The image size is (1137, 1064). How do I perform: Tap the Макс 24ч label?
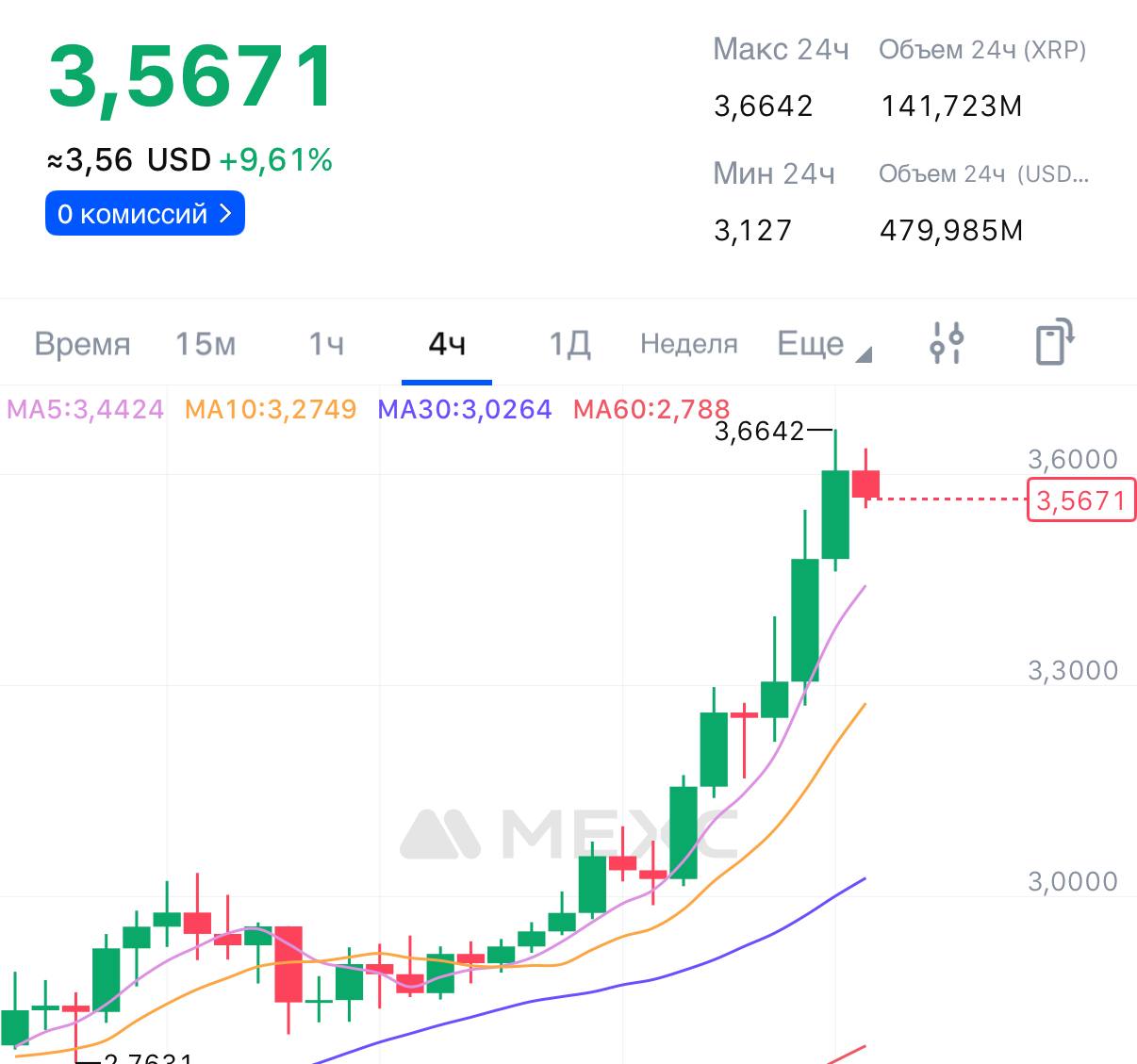[781, 49]
